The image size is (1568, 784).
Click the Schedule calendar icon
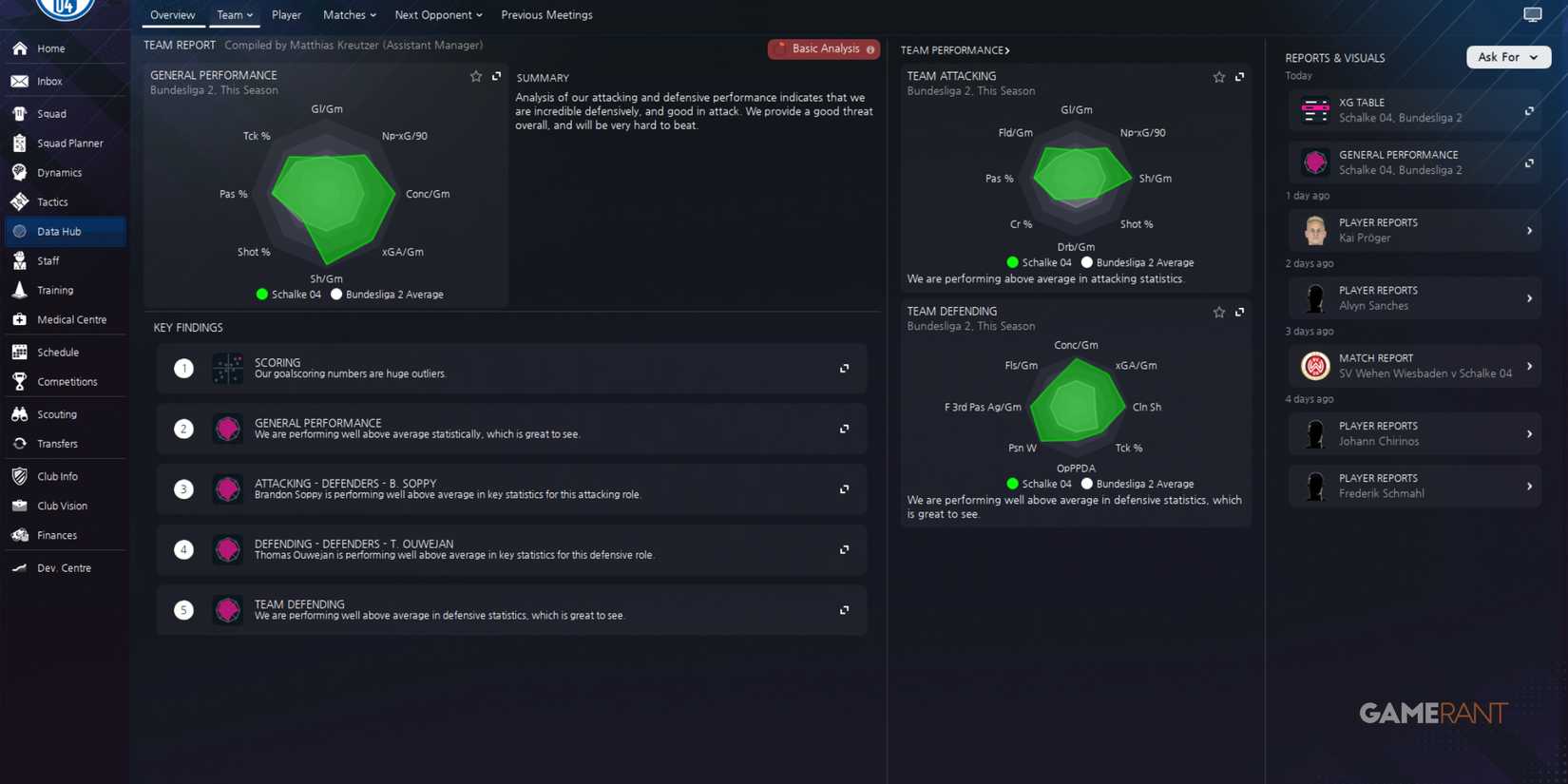pyautogui.click(x=20, y=353)
